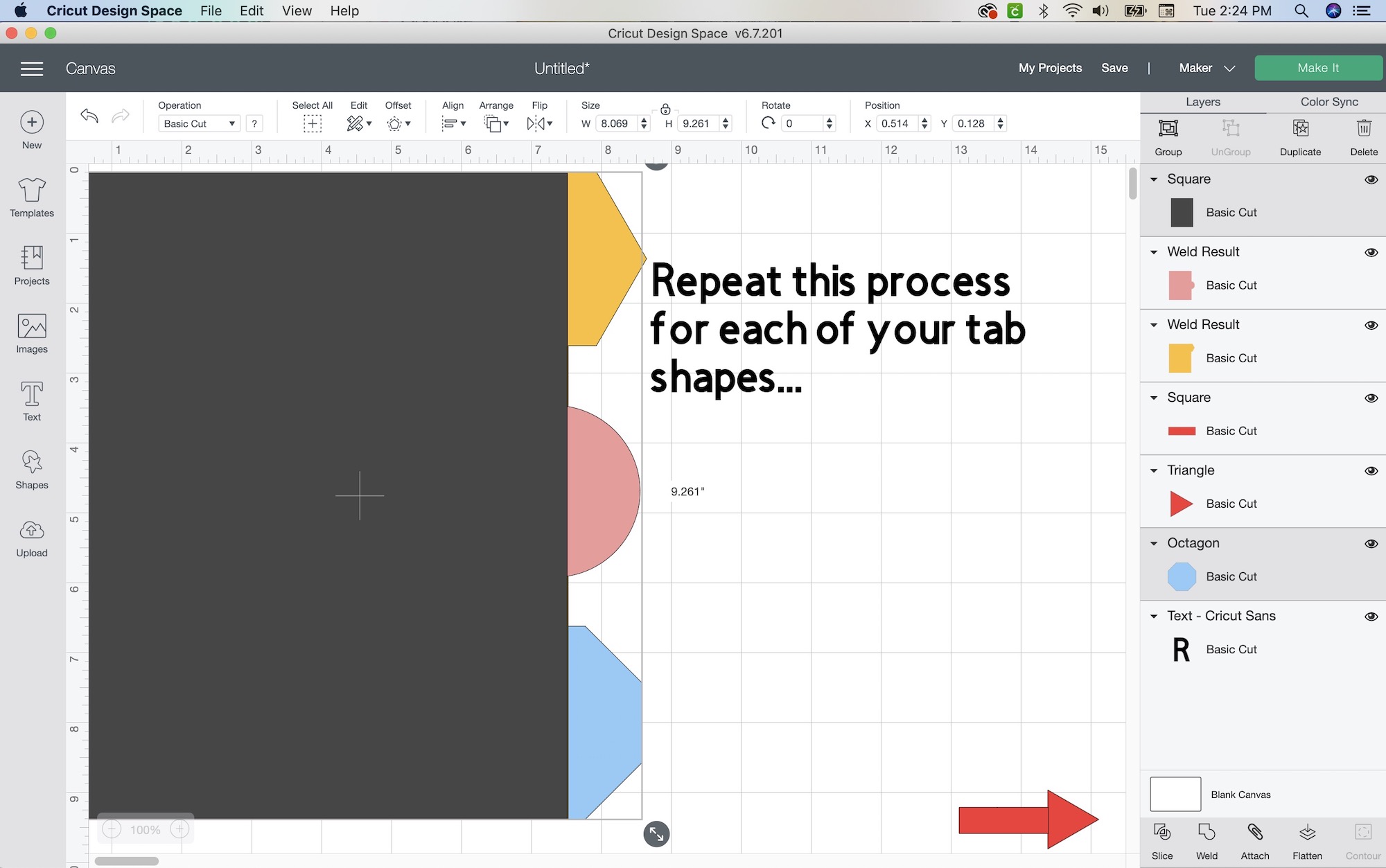Viewport: 1386px width, 868px height.
Task: Open the Arrange dropdown
Action: pyautogui.click(x=496, y=124)
